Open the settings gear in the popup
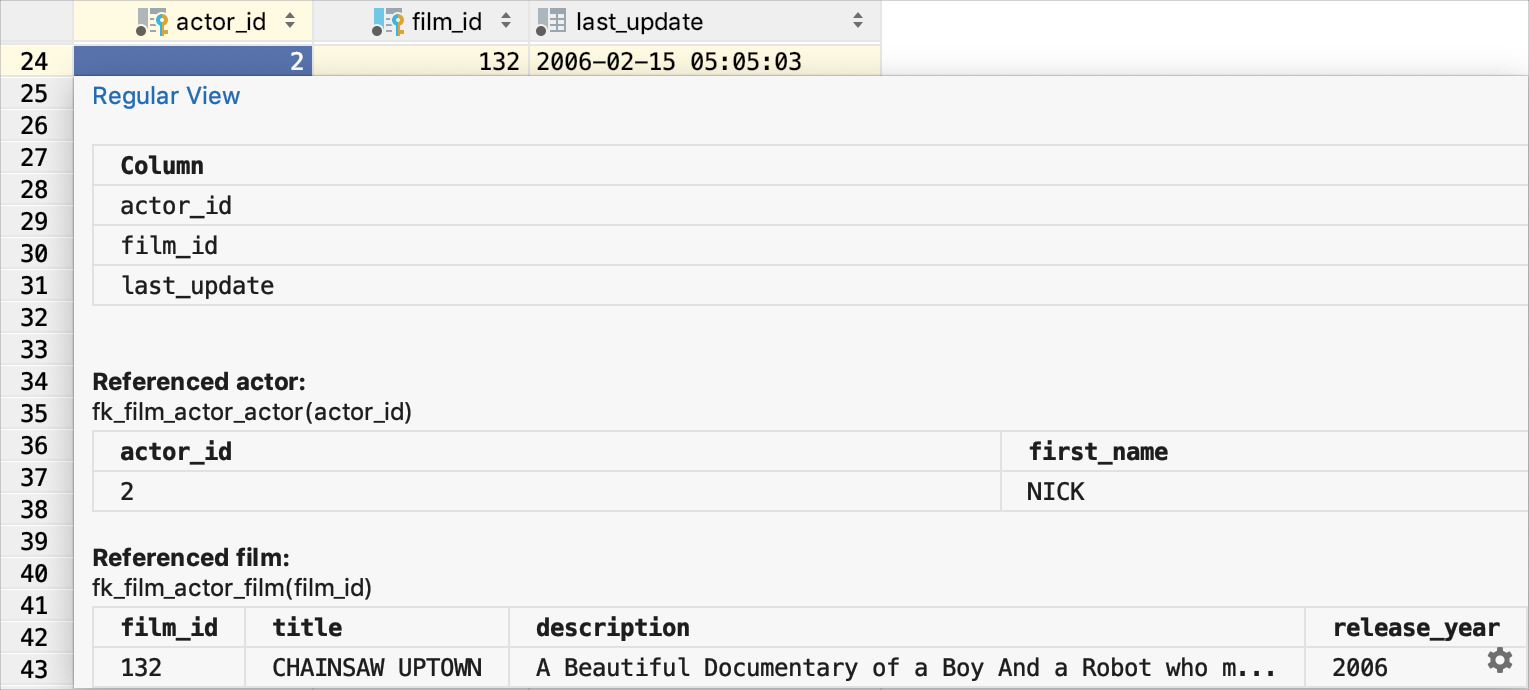Screen dimensions: 1529x690 [x=1499, y=660]
